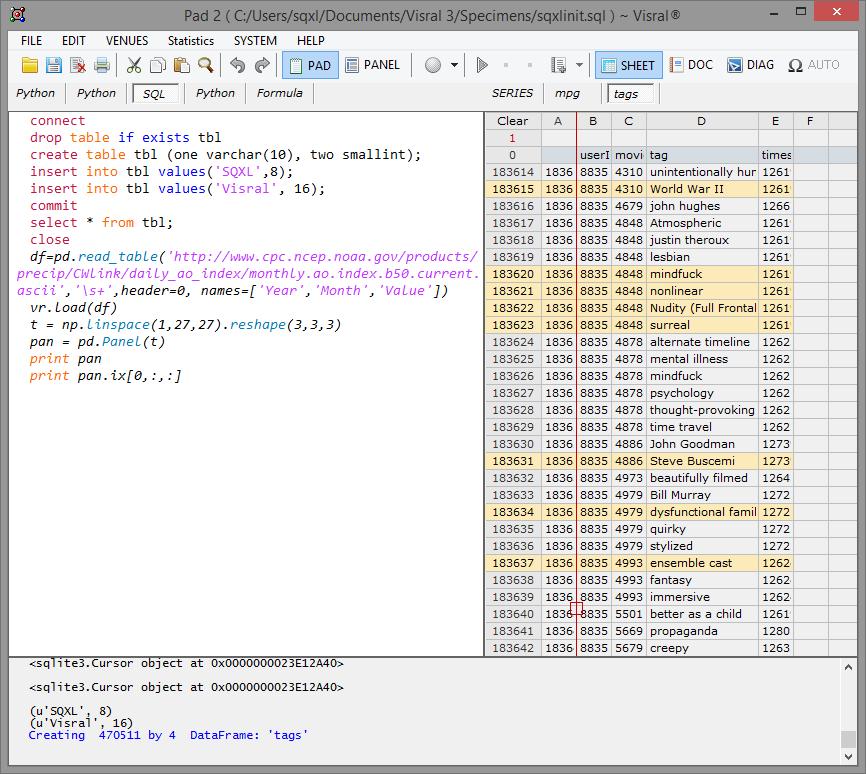Screen dimensions: 866x774
Task: Click the print icon
Action: (x=102, y=65)
